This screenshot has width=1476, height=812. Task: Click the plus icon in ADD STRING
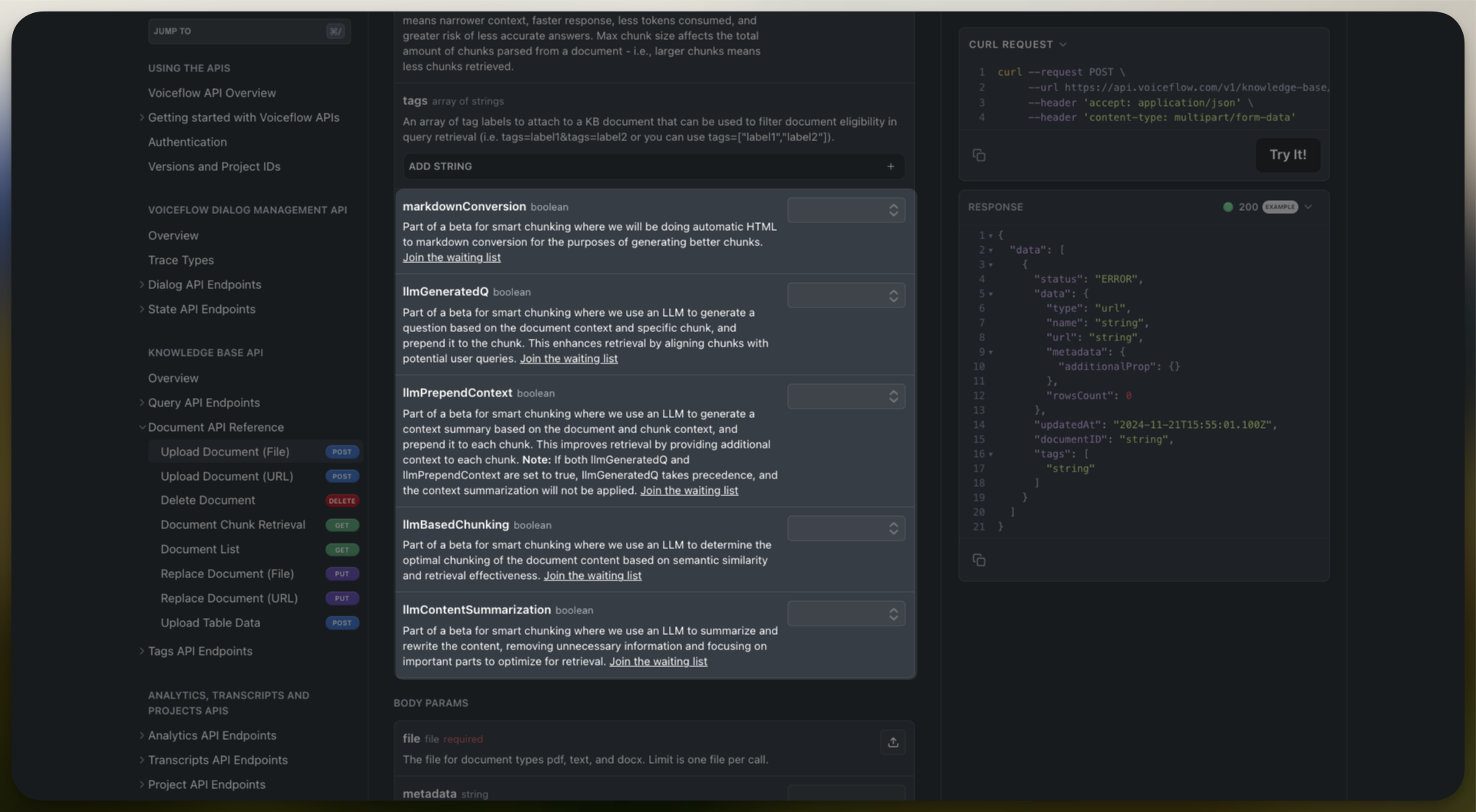891,166
